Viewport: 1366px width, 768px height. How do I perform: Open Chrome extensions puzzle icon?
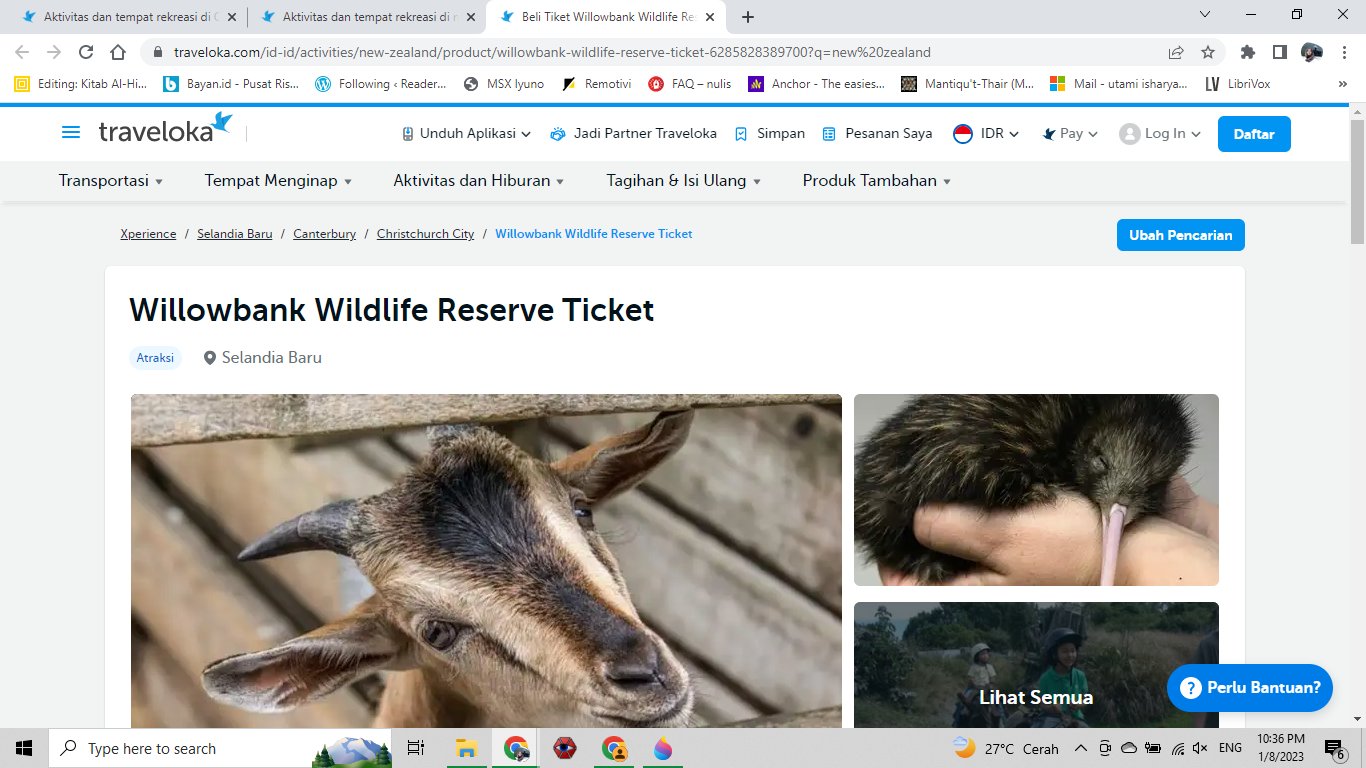coord(1247,52)
